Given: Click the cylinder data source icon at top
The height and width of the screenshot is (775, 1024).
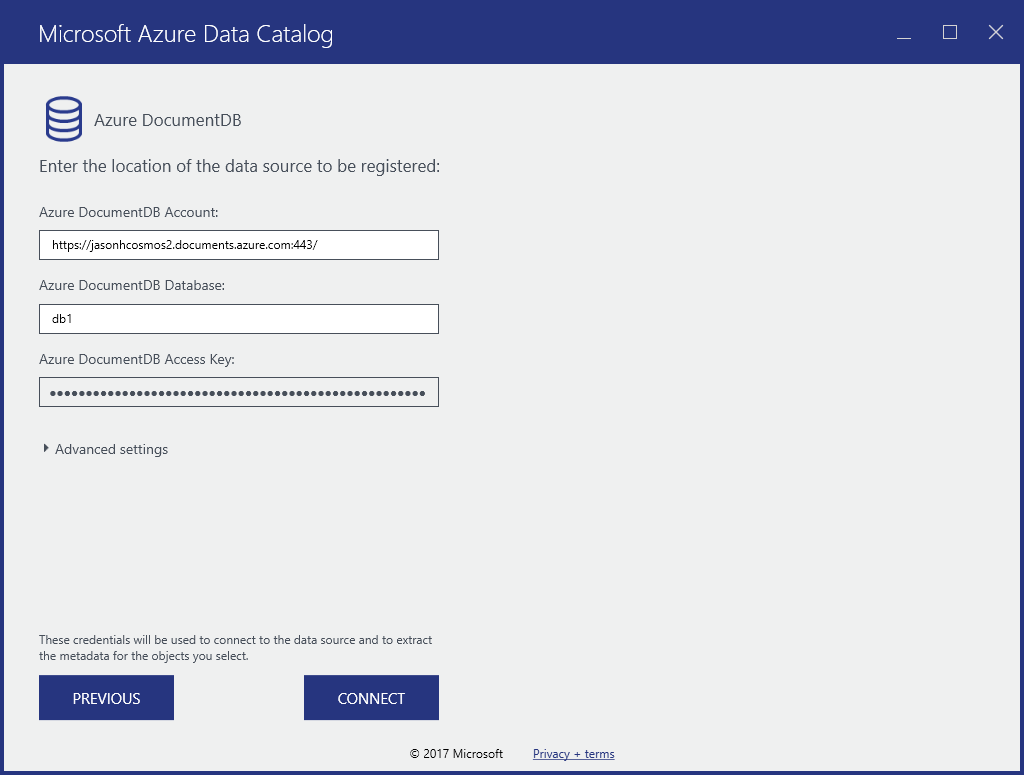Looking at the screenshot, I should pos(63,118).
